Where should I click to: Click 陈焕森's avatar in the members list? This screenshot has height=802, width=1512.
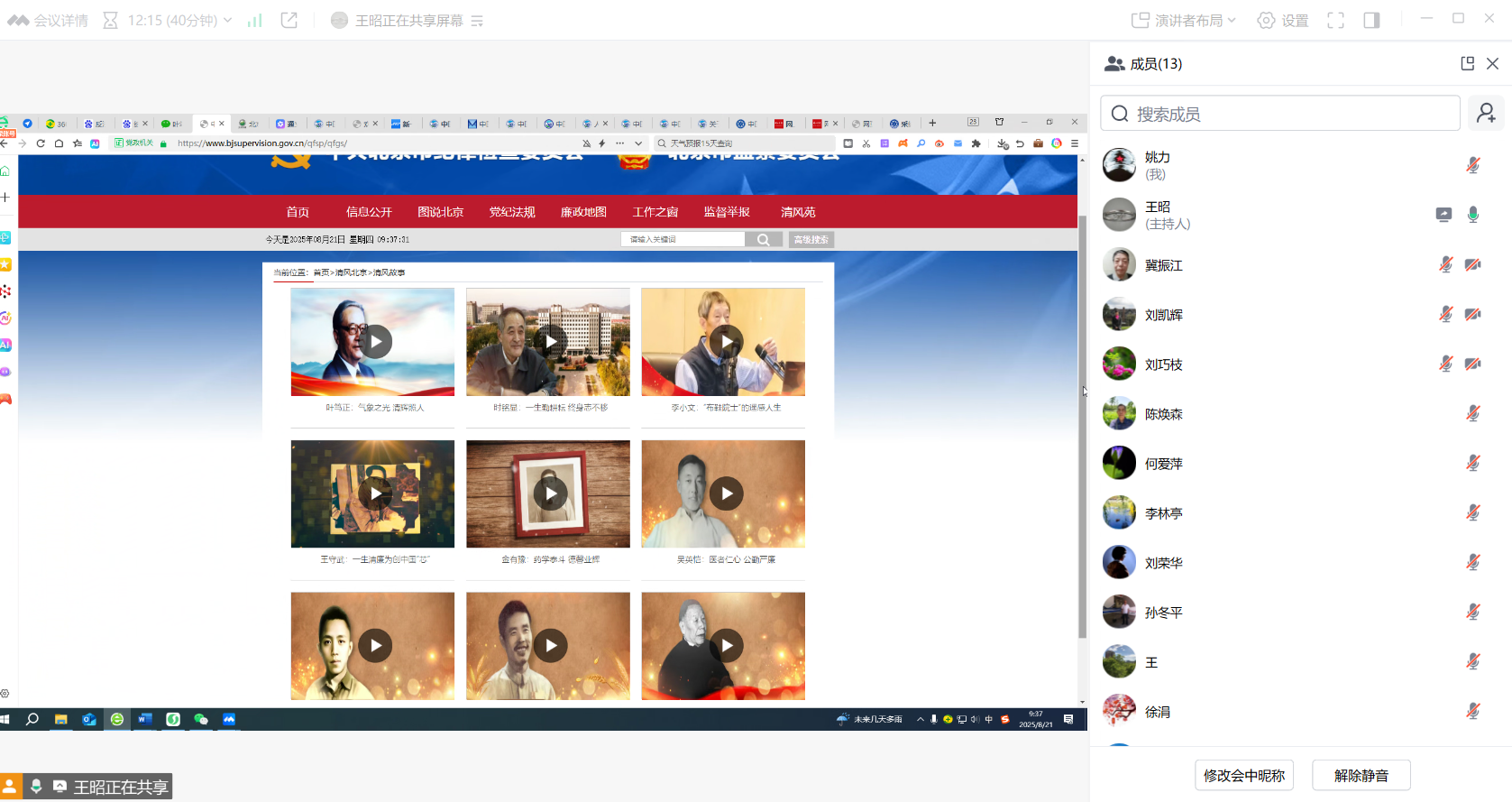click(x=1119, y=414)
